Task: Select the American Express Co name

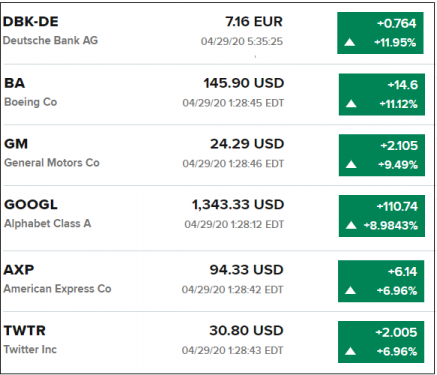Action: tap(57, 289)
